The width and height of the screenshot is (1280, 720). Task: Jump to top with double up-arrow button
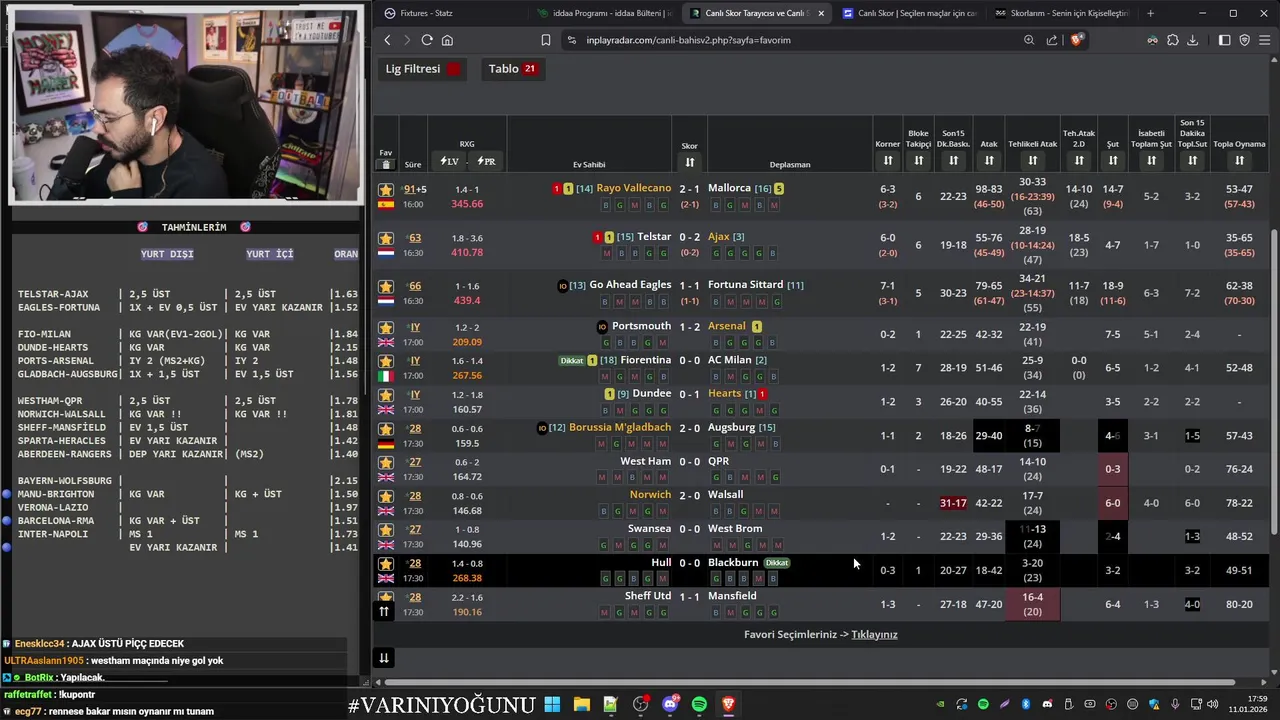[383, 611]
